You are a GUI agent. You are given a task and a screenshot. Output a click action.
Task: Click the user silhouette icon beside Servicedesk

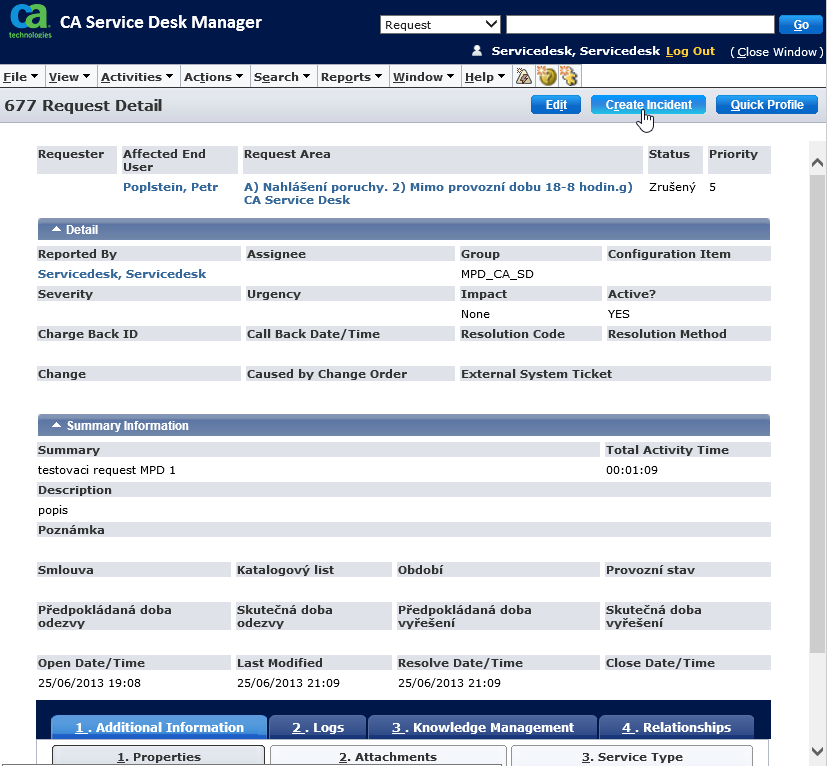point(477,51)
